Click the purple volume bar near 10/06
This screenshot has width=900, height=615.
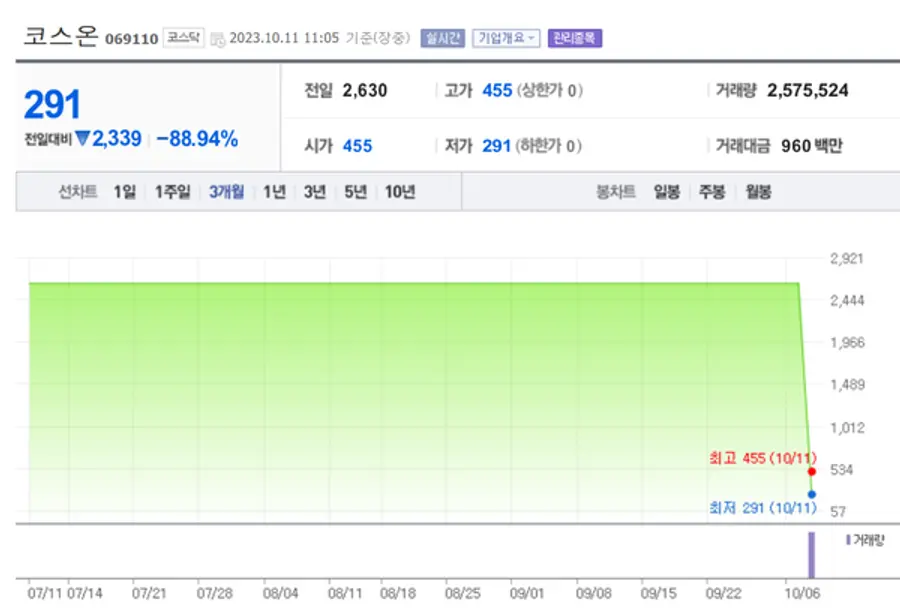click(811, 555)
